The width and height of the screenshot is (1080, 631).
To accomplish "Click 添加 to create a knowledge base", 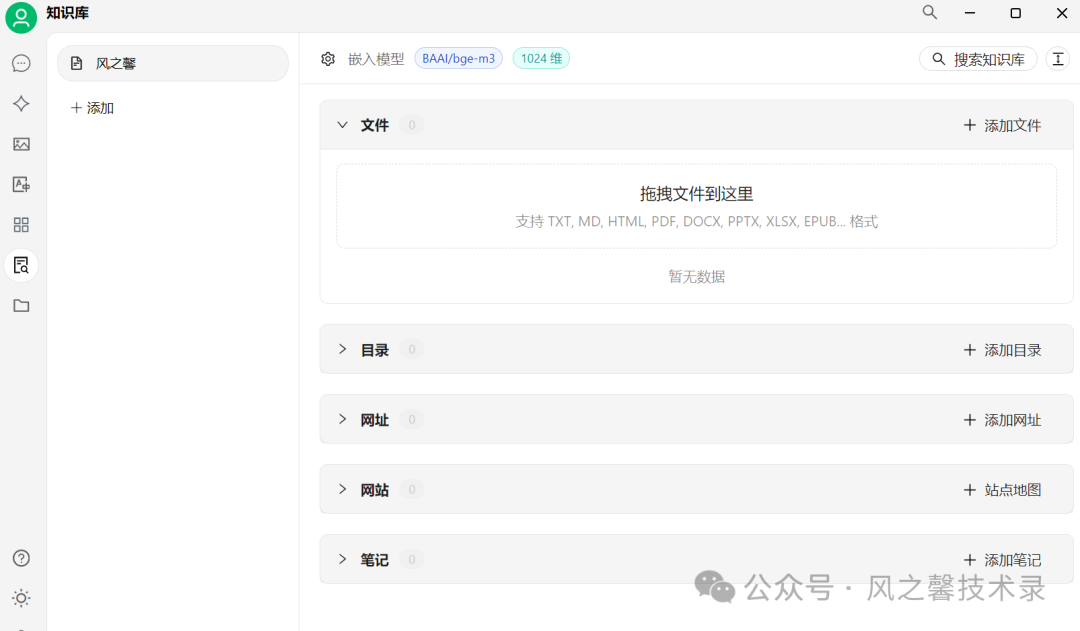I will (92, 108).
